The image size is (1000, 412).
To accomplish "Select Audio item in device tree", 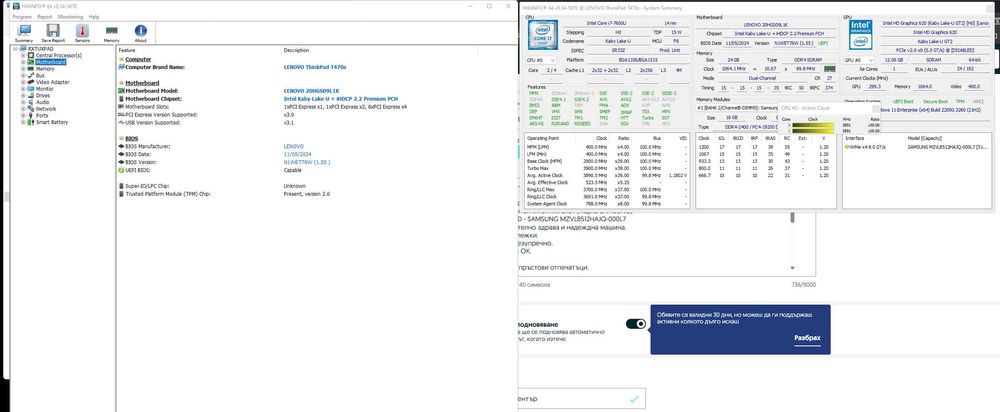I will tap(43, 102).
